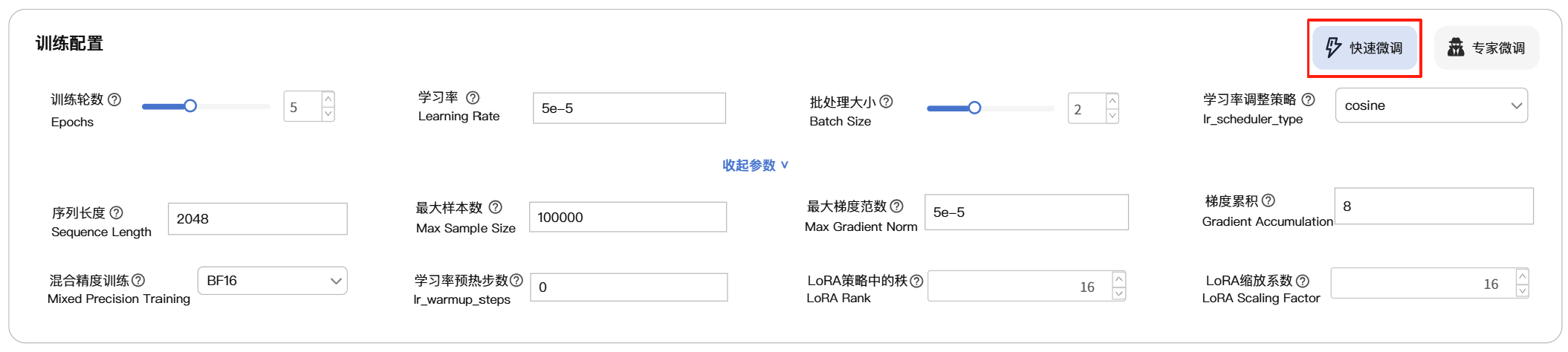This screenshot has height=352, width=1568.
Task: Click the Learning Rate input field
Action: pos(629,108)
